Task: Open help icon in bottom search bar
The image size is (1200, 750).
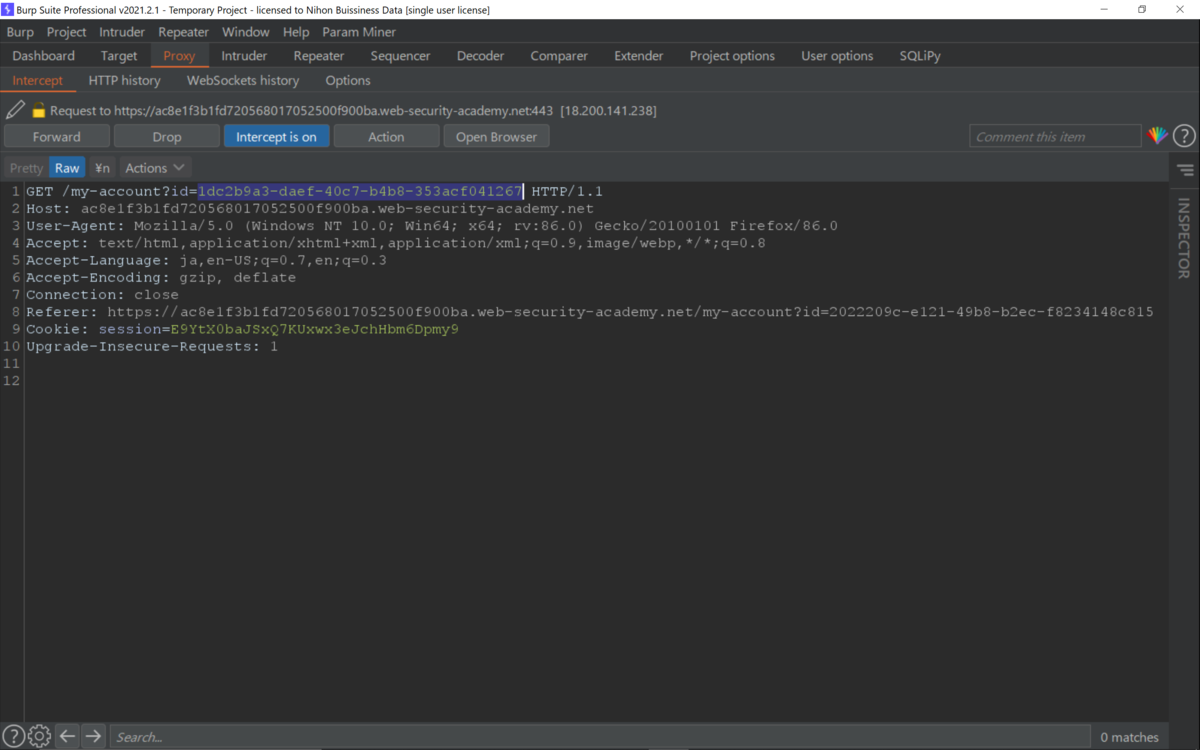Action: [x=14, y=736]
